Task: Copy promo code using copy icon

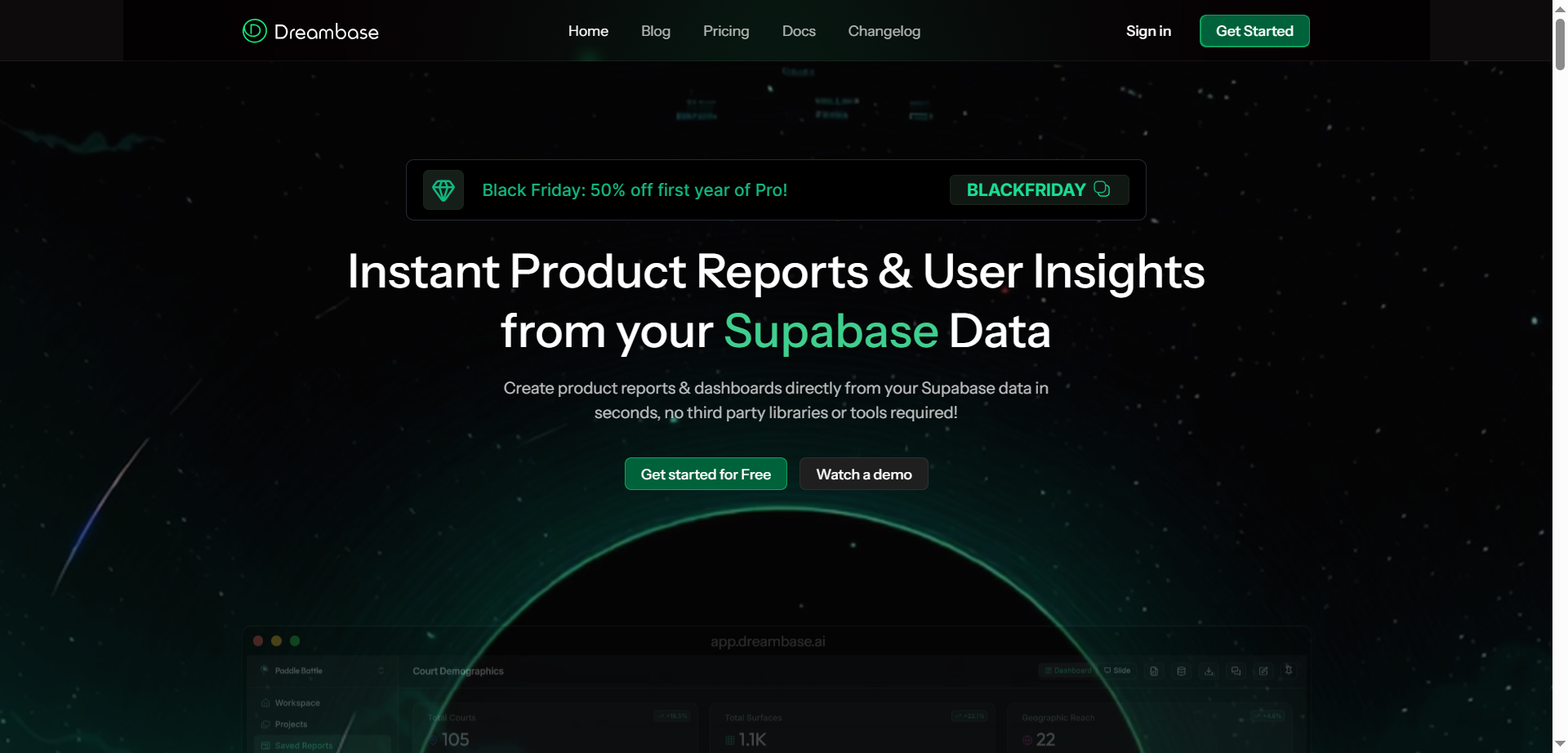Action: (x=1102, y=189)
